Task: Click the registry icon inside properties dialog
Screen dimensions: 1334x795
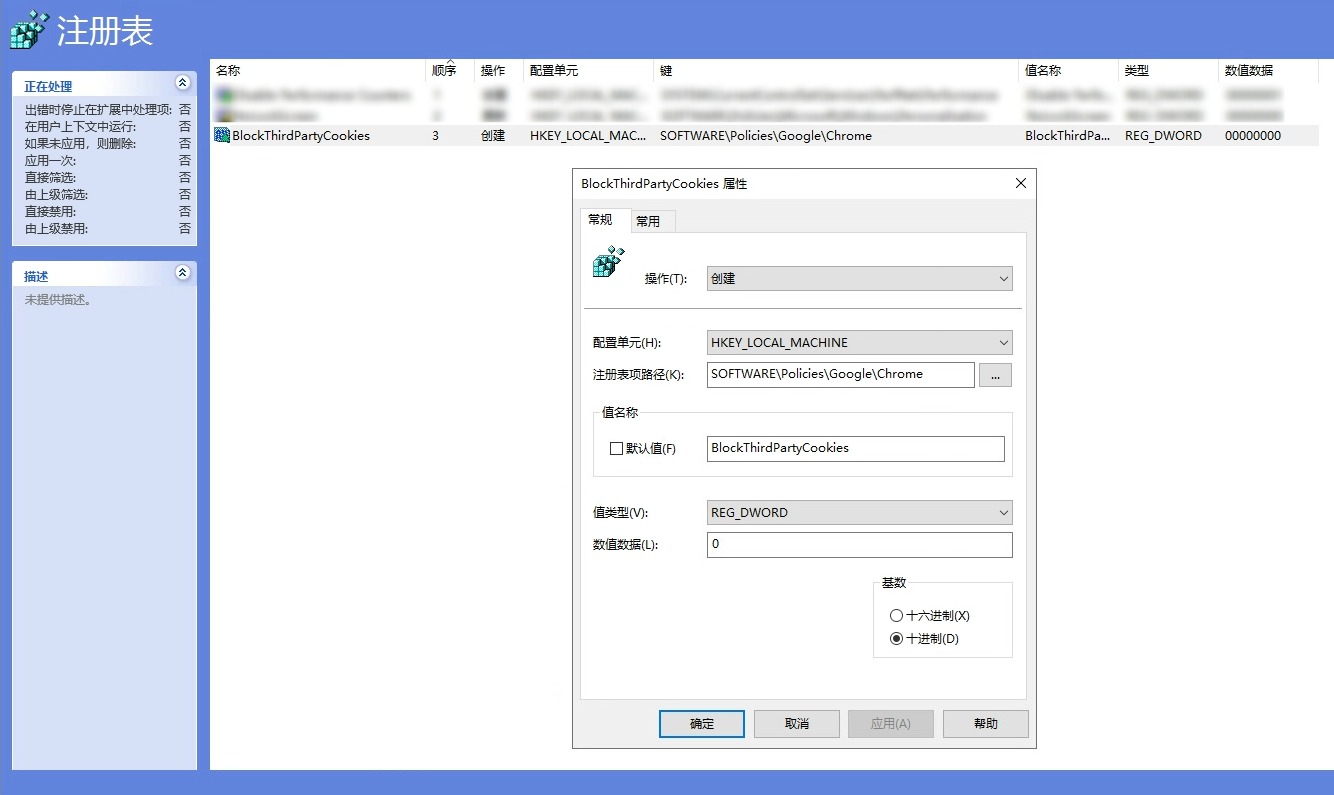Action: pyautogui.click(x=608, y=262)
